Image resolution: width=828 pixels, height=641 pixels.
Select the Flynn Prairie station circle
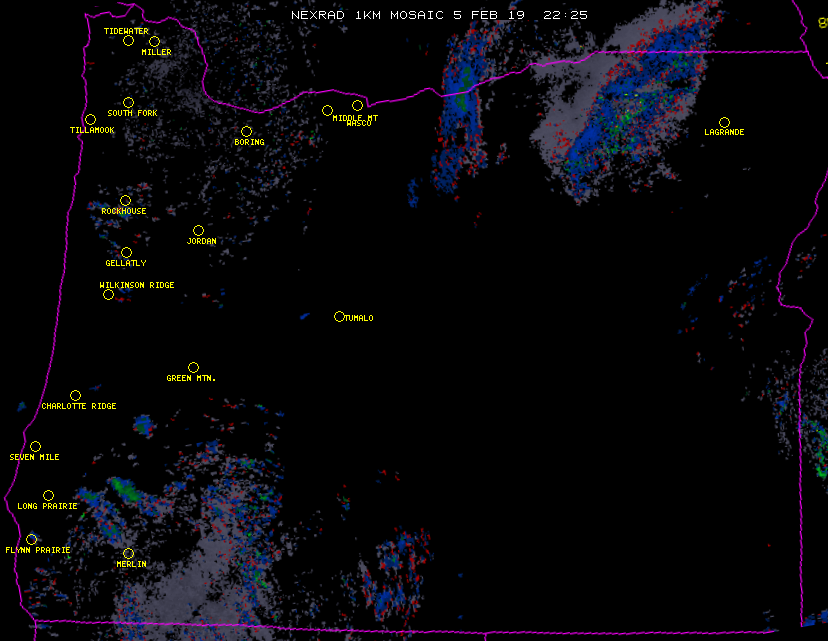(x=31, y=540)
